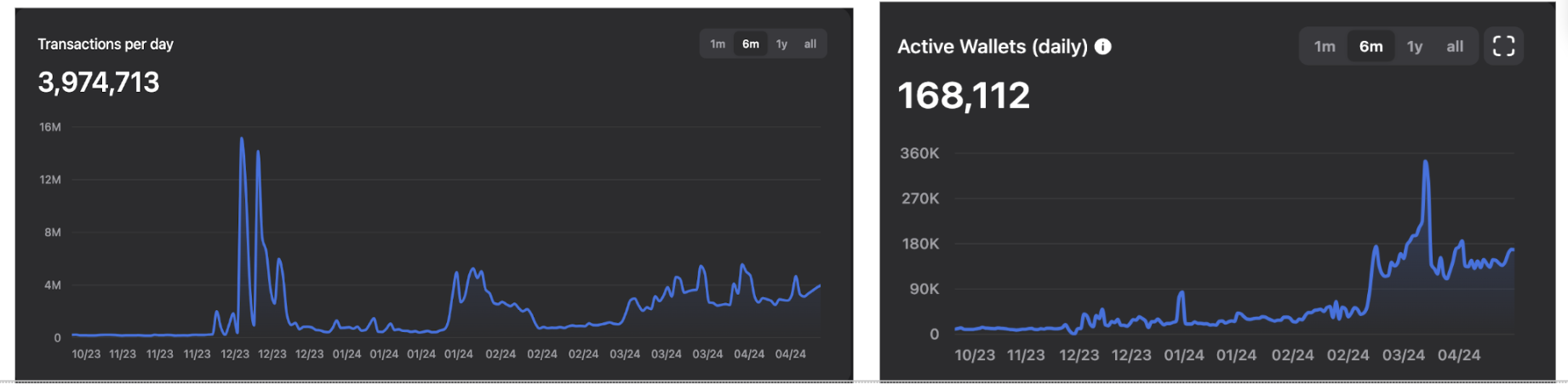This screenshot has height=385, width=1568.
Task: Click the Active Wallets (daily) heading
Action: tap(992, 47)
